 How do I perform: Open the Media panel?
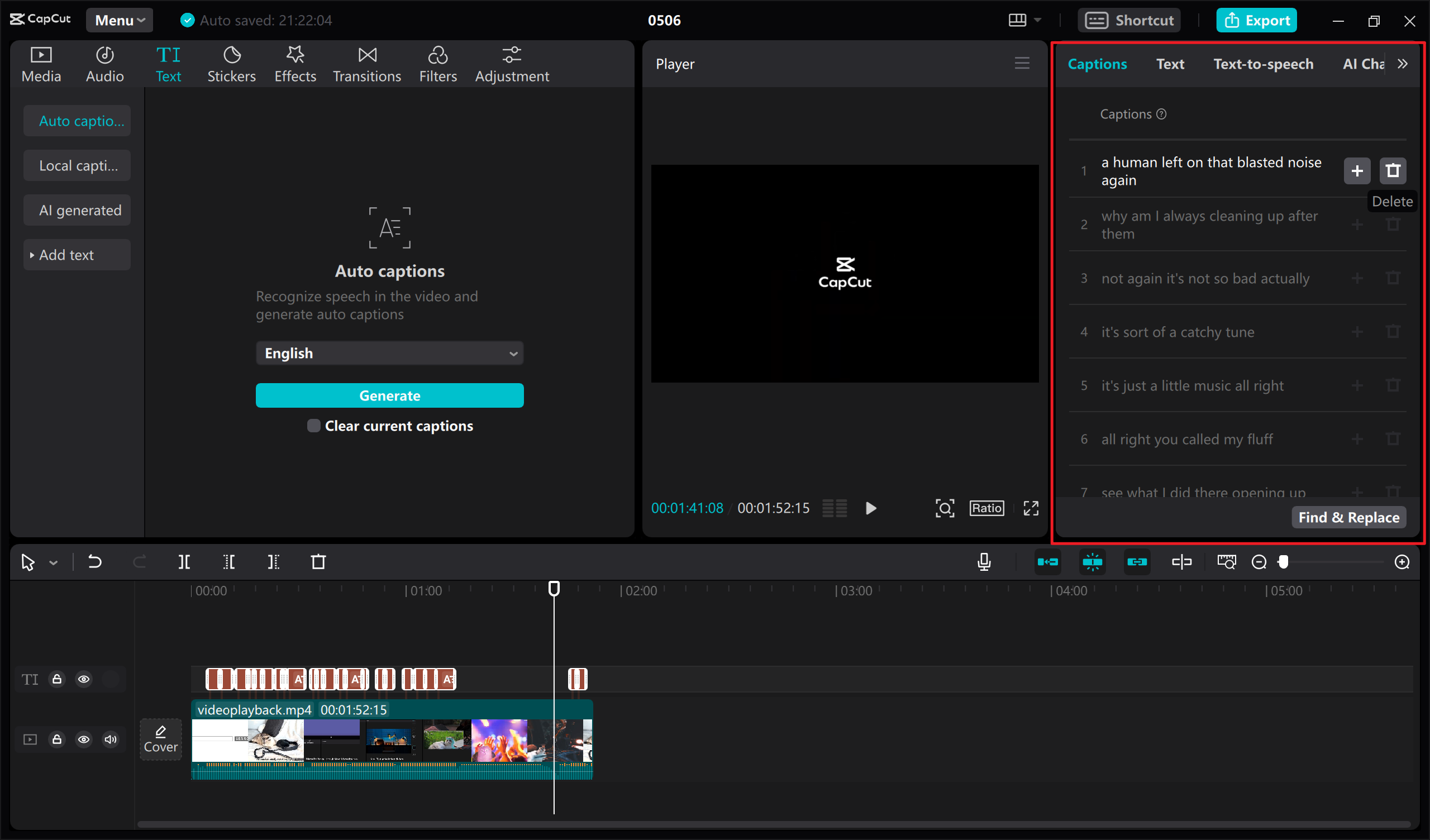point(41,64)
